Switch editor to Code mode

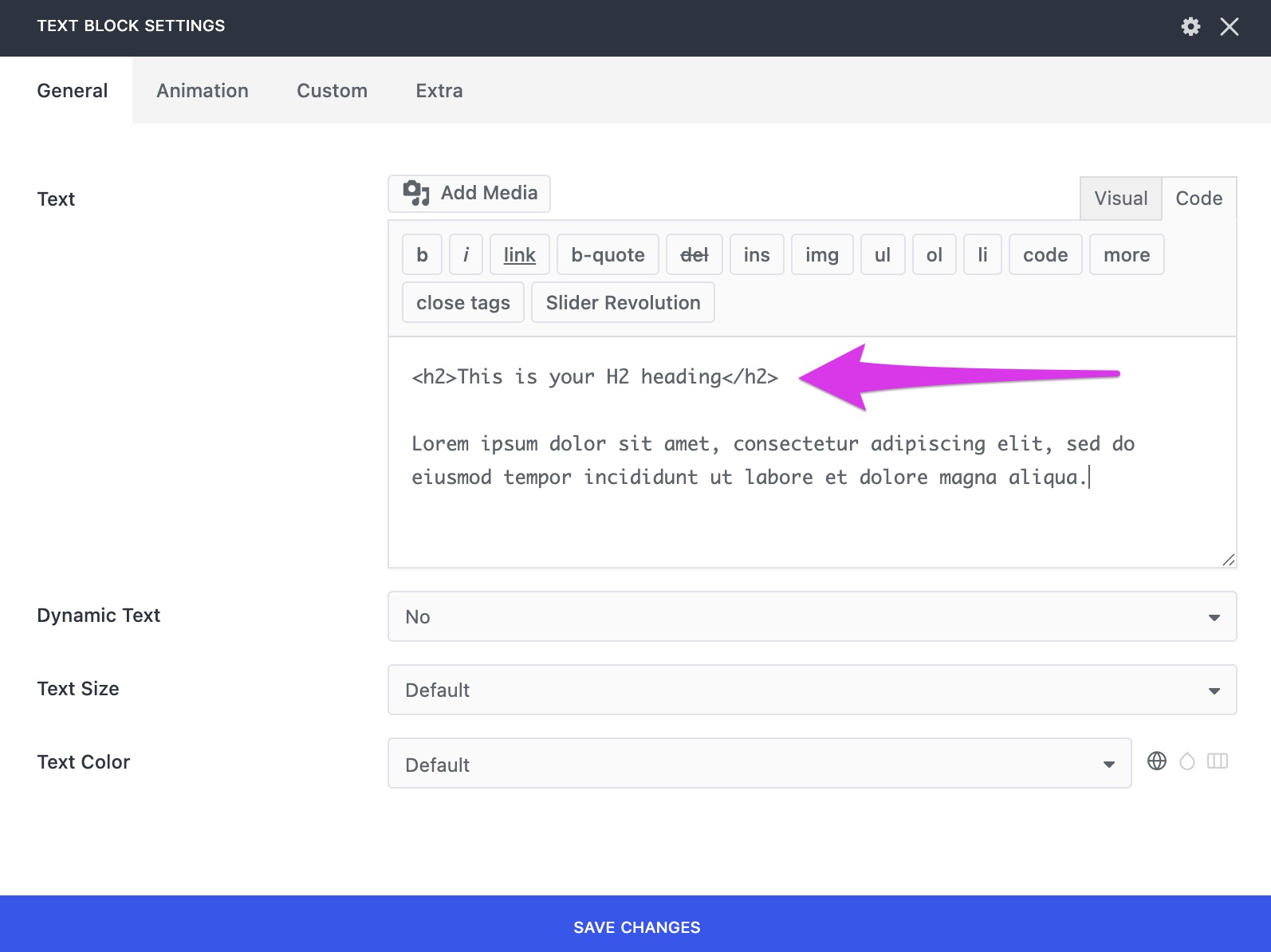1198,199
